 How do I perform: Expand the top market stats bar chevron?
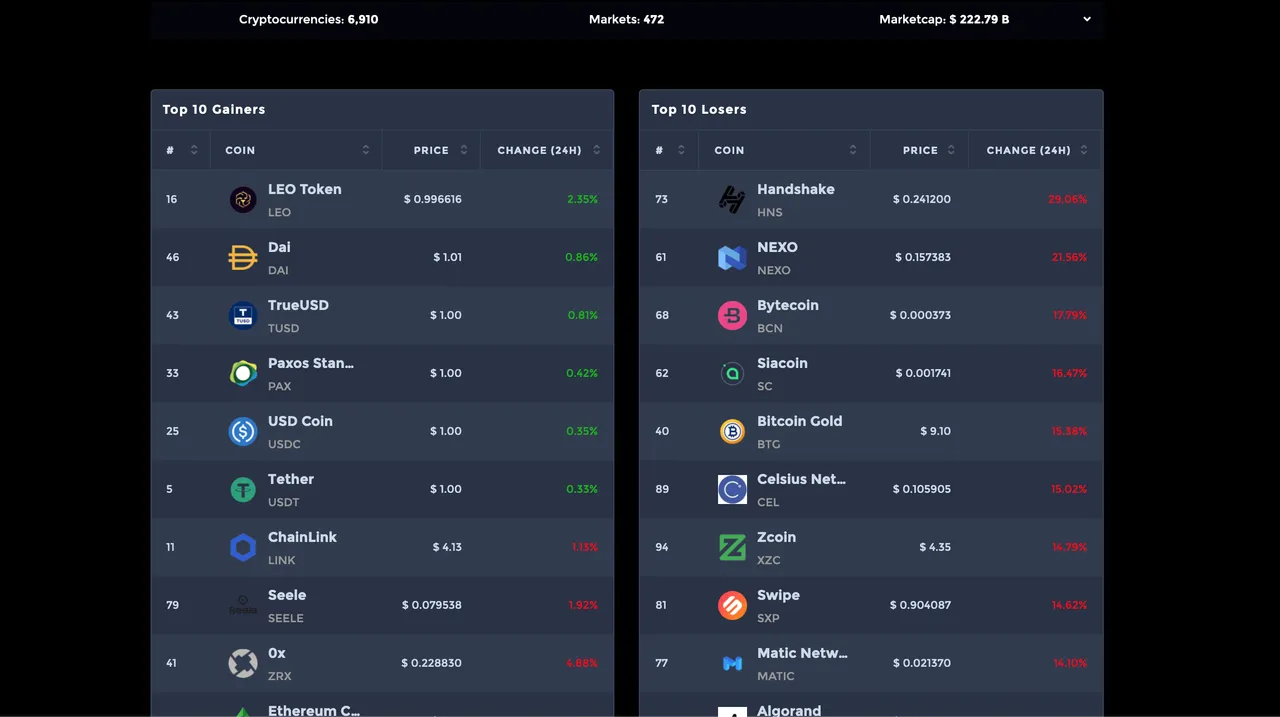pos(1086,19)
